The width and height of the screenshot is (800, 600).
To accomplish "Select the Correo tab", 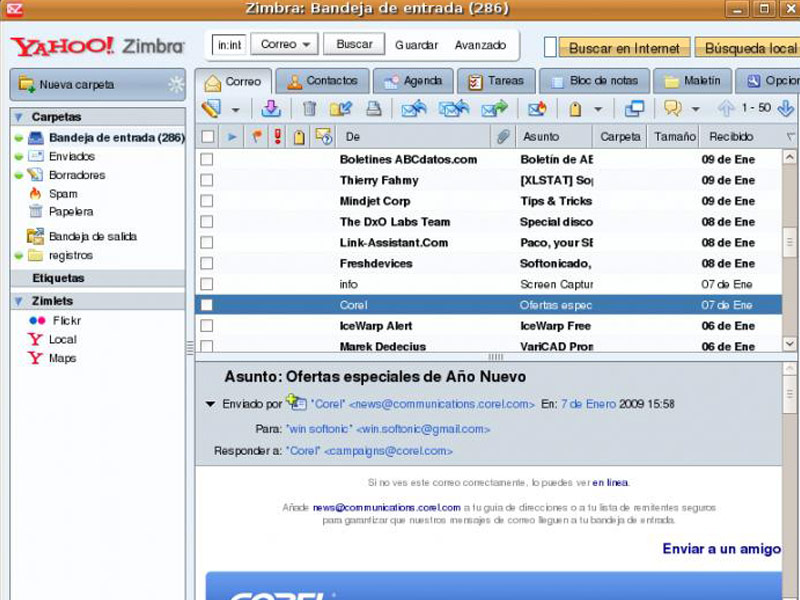I will 234,82.
